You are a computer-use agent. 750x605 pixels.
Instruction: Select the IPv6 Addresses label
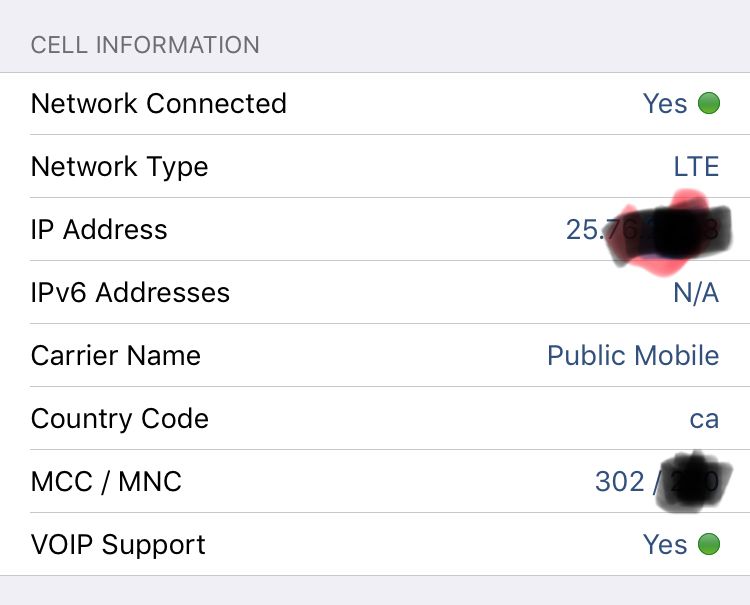pyautogui.click(x=130, y=293)
